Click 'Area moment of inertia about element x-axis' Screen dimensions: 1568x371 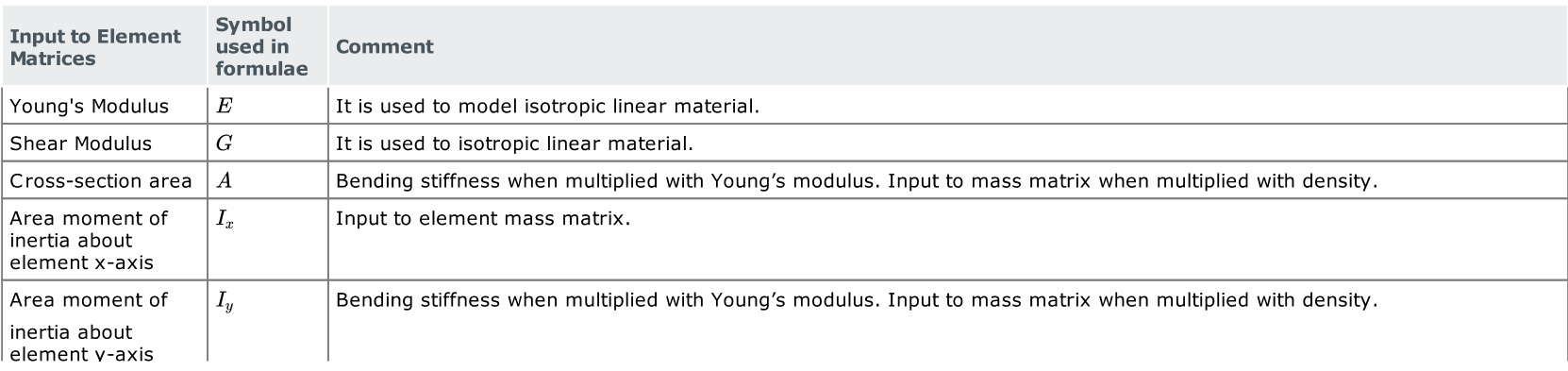tap(89, 240)
